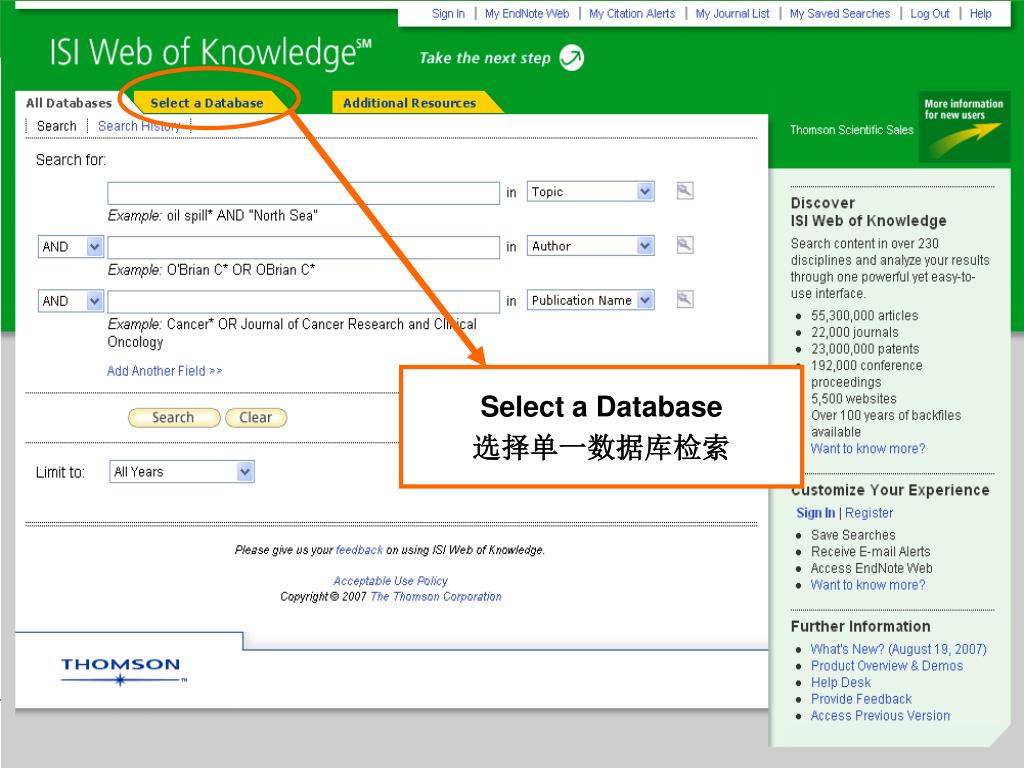Viewport: 1024px width, 768px height.
Task: Click Want to know more under Customize
Action: (868, 584)
